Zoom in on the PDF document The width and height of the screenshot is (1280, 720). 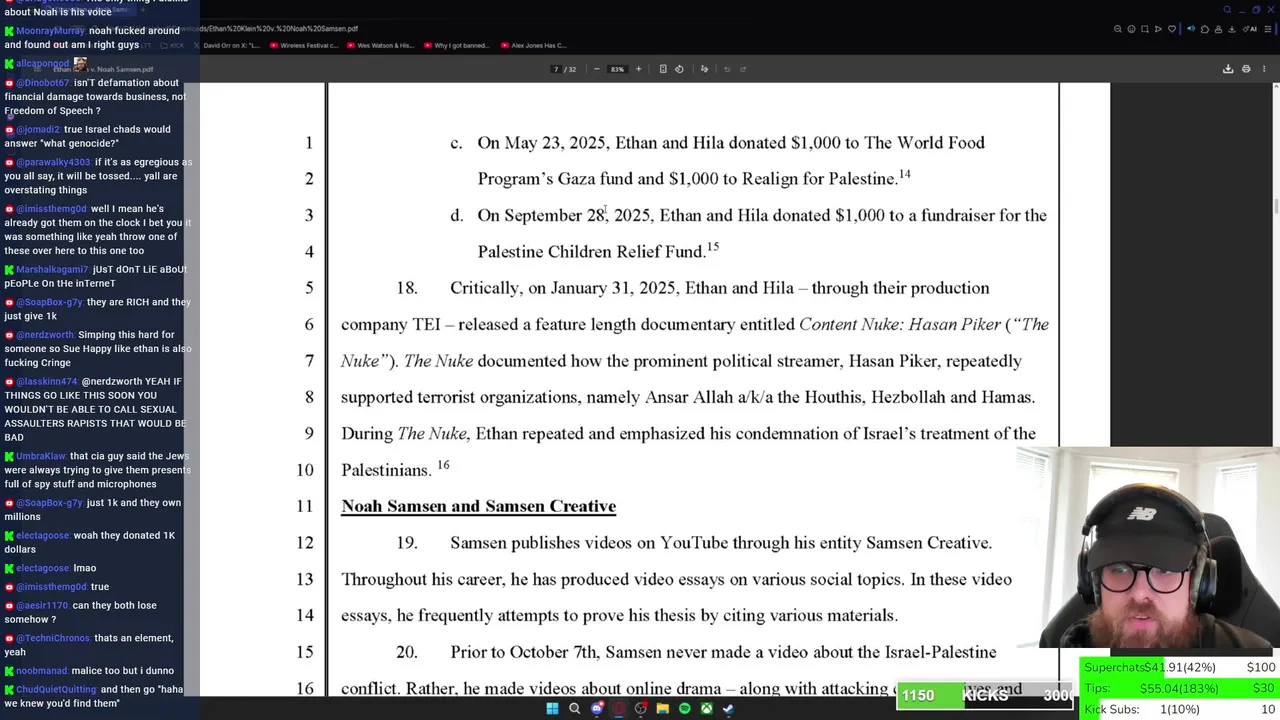tap(638, 69)
